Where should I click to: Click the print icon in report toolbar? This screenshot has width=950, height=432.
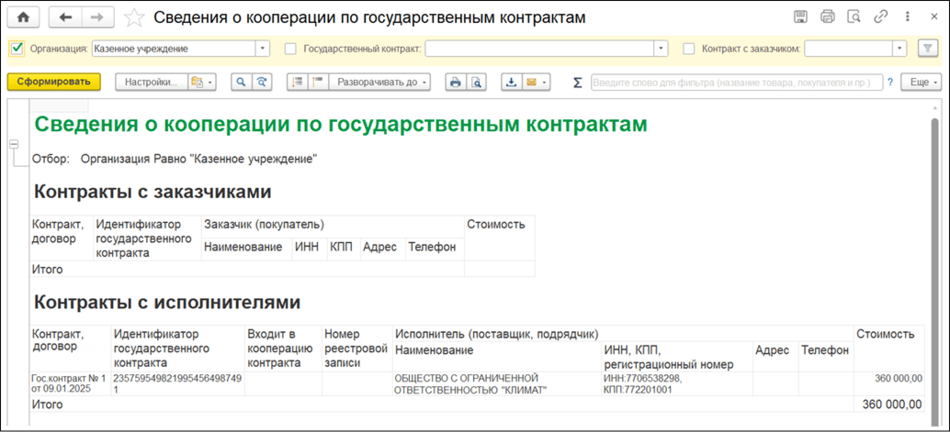point(455,82)
